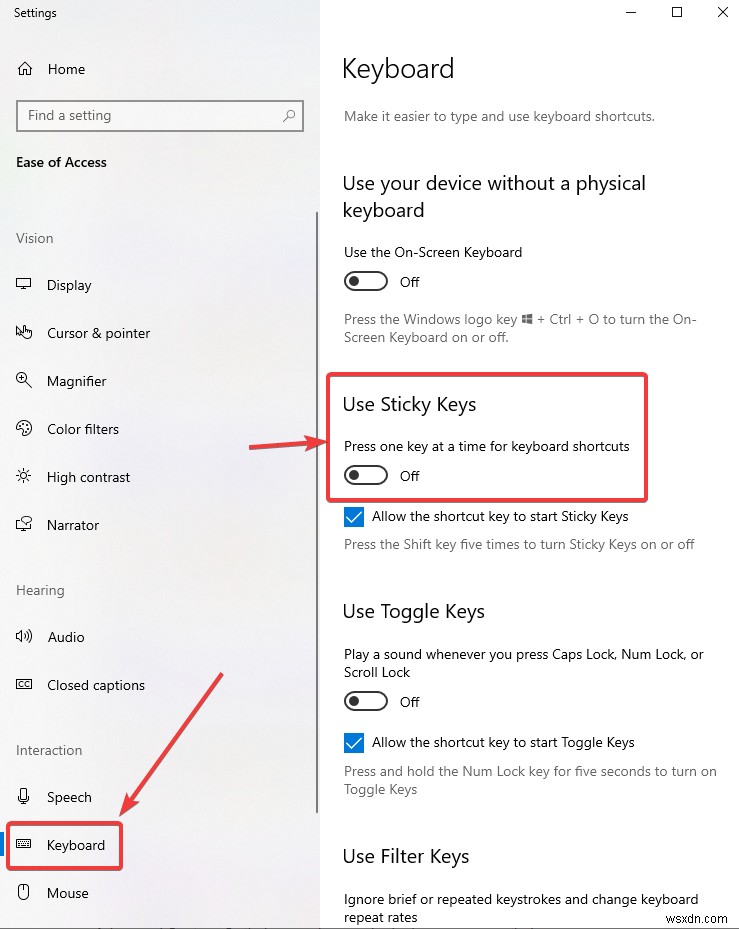
Task: Open High contrast settings
Action: (88, 477)
